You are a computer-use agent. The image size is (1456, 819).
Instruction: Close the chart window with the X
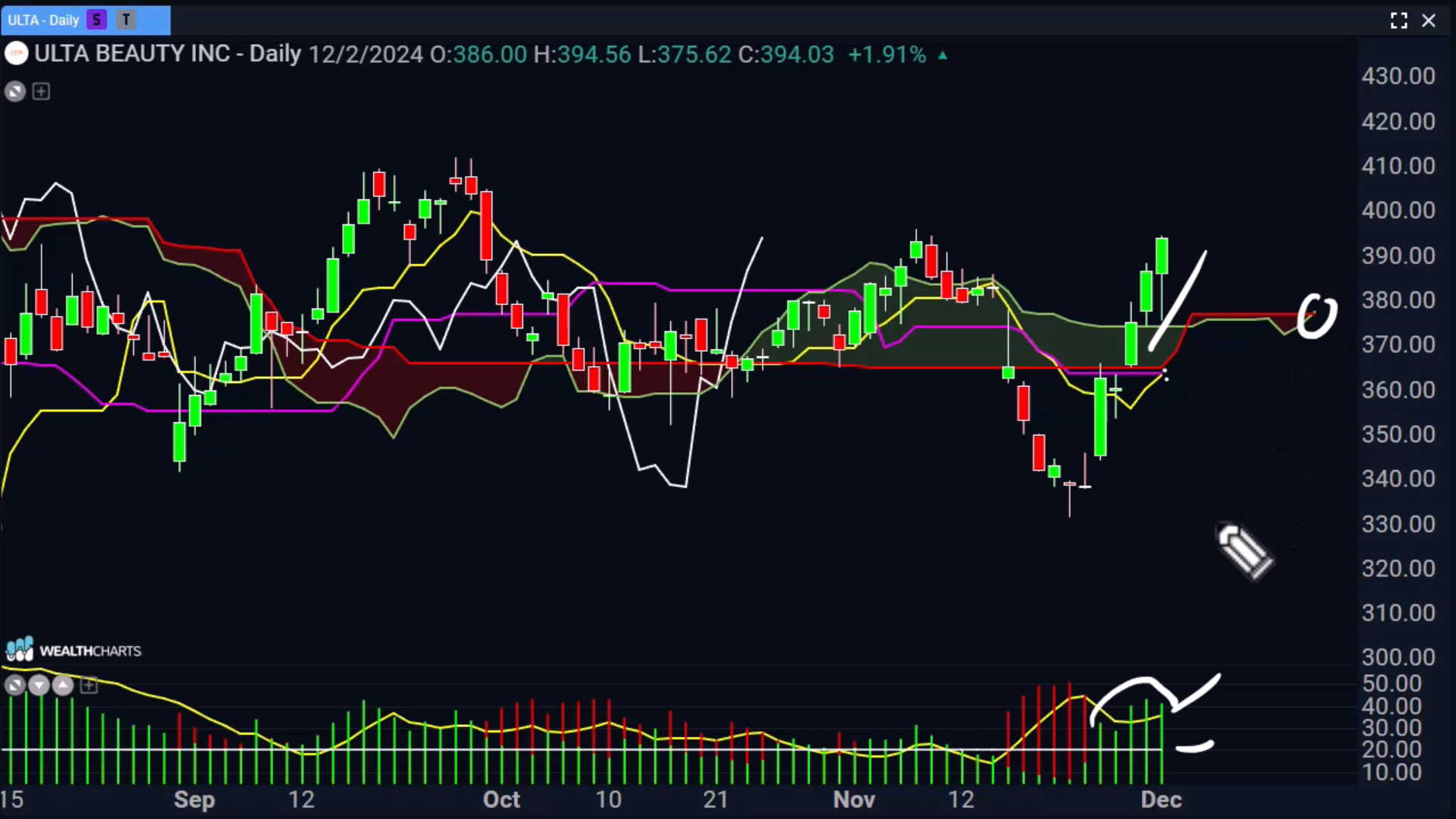click(1429, 20)
